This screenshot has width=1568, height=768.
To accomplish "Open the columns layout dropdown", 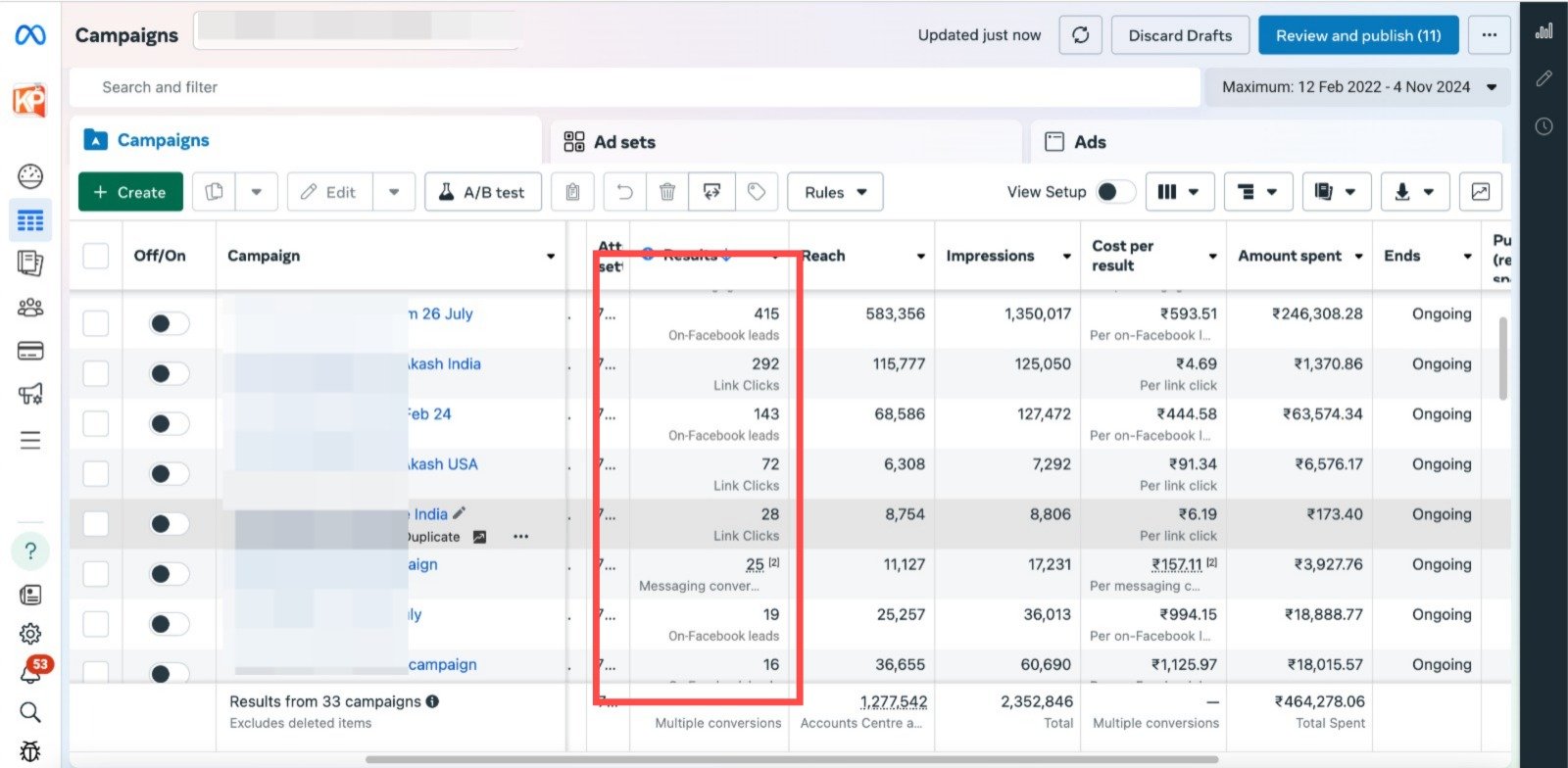I will coord(1179,192).
